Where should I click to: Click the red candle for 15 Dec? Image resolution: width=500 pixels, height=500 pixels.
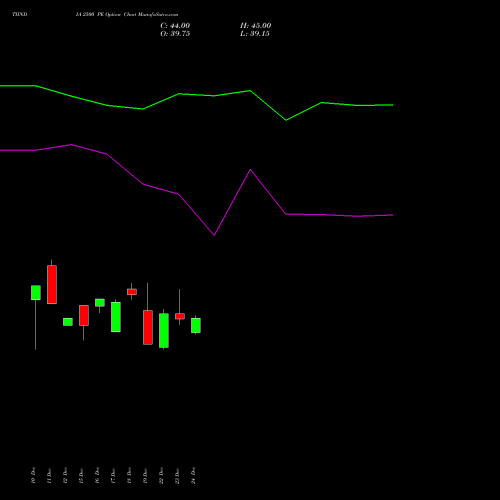click(x=84, y=315)
